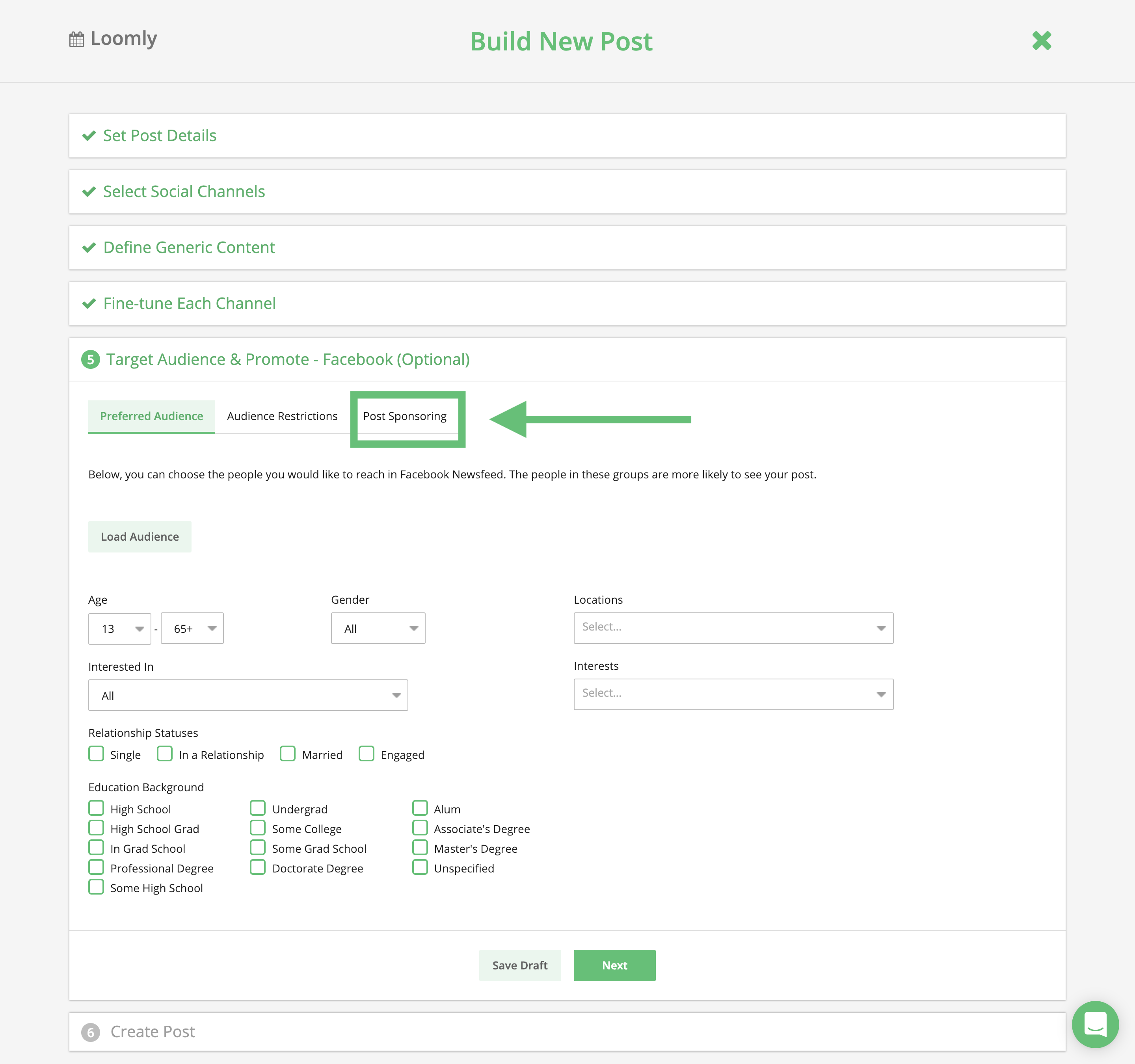Check the Engaged relationship status
This screenshot has width=1135, height=1064.
tap(367, 753)
